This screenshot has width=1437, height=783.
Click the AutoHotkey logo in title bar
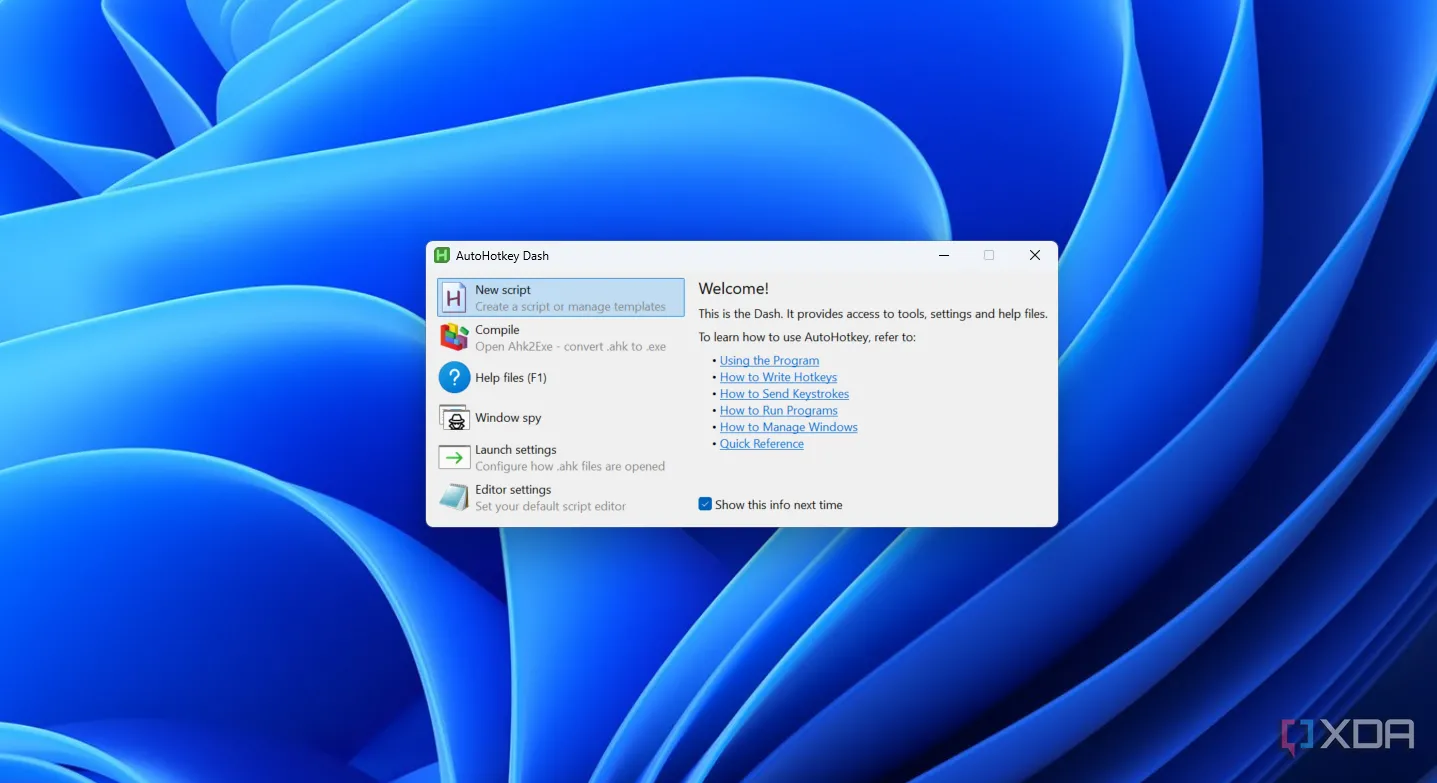point(442,256)
